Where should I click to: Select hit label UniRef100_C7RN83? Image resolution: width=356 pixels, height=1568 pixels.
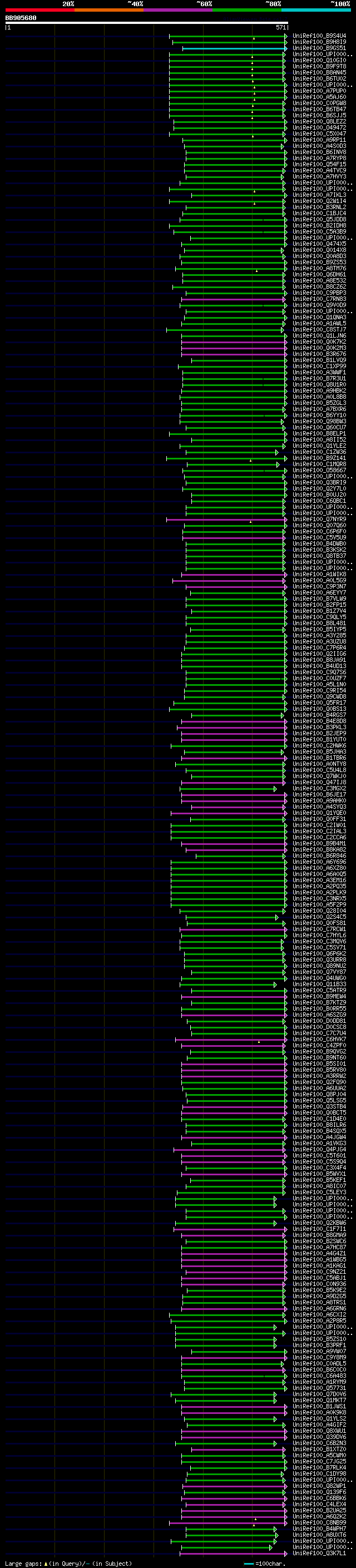(x=319, y=299)
